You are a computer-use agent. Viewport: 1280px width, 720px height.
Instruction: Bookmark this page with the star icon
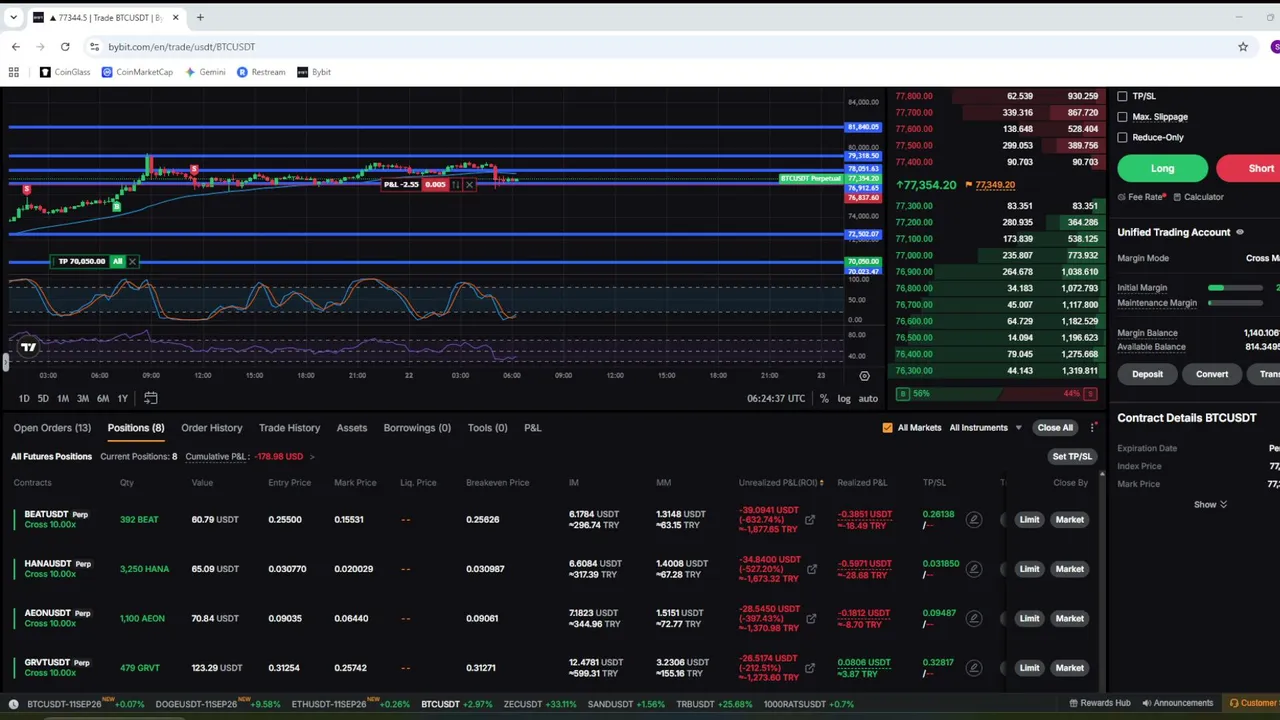coord(1243,47)
